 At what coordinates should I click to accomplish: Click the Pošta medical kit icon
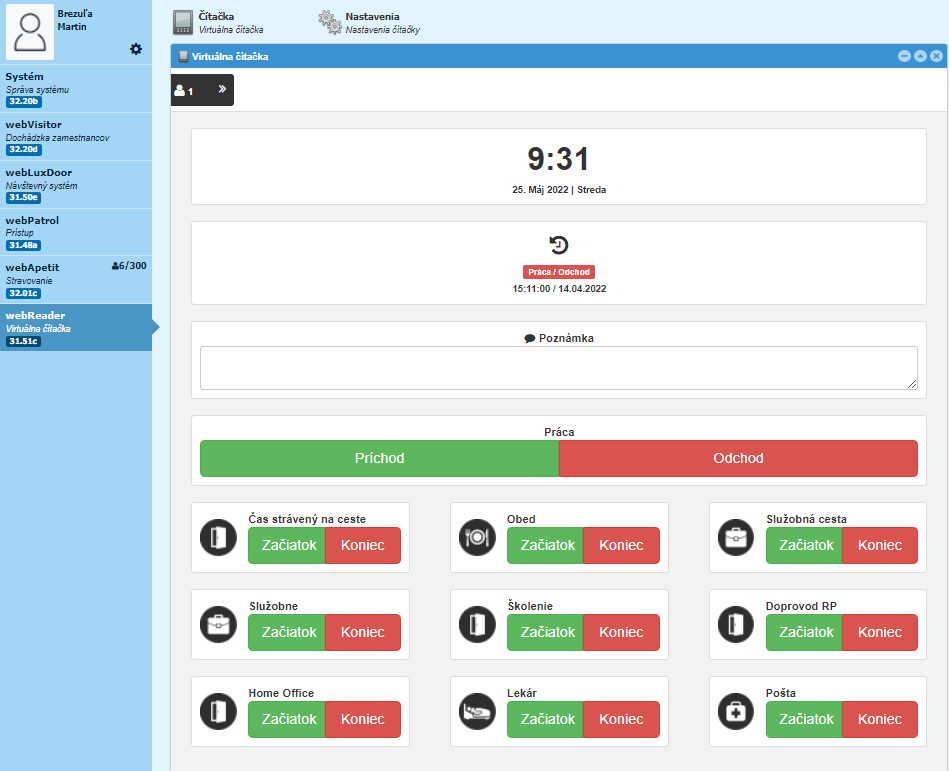(x=736, y=711)
